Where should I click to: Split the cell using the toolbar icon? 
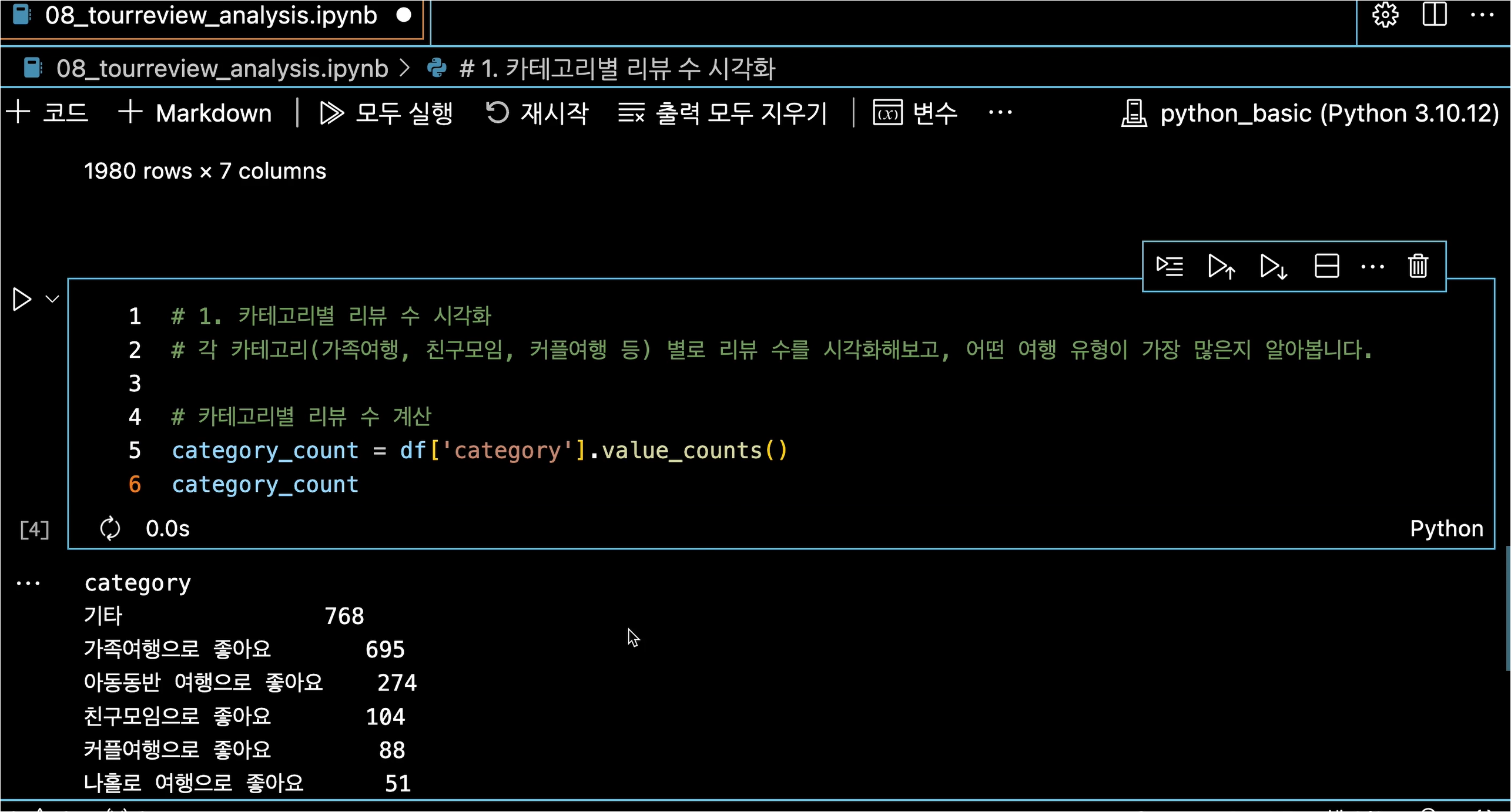tap(1326, 266)
